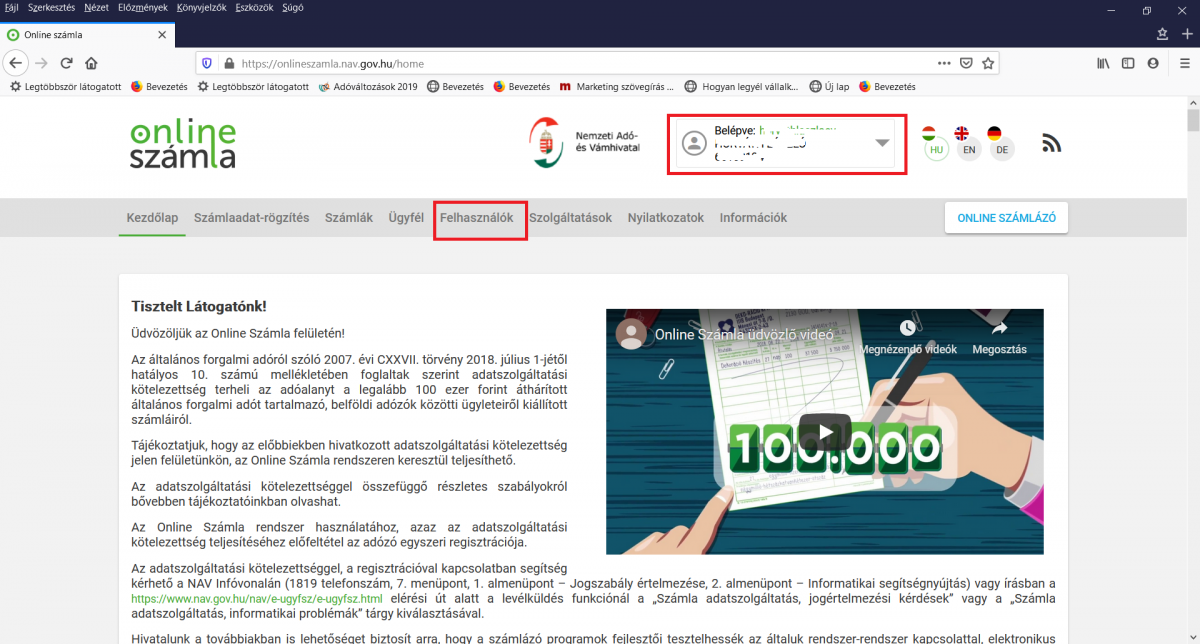Click the Nemzeti Adó- és Vámhivatal crest
The image size is (1200, 644).
(546, 144)
